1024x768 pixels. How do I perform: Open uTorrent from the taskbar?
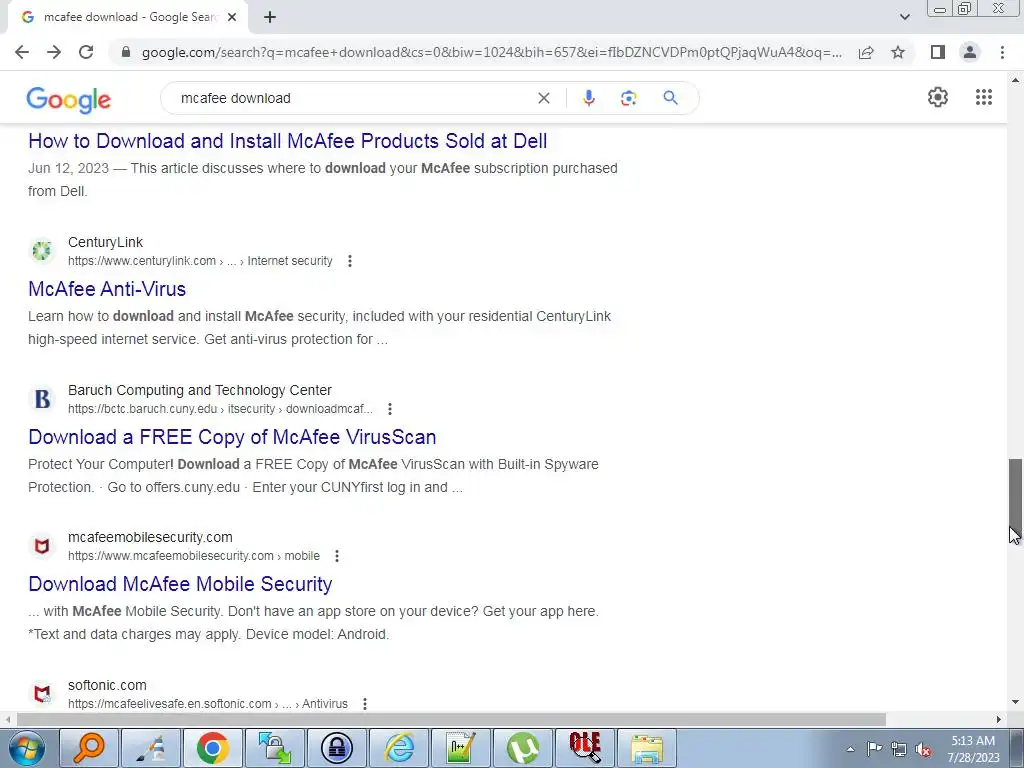(x=522, y=748)
